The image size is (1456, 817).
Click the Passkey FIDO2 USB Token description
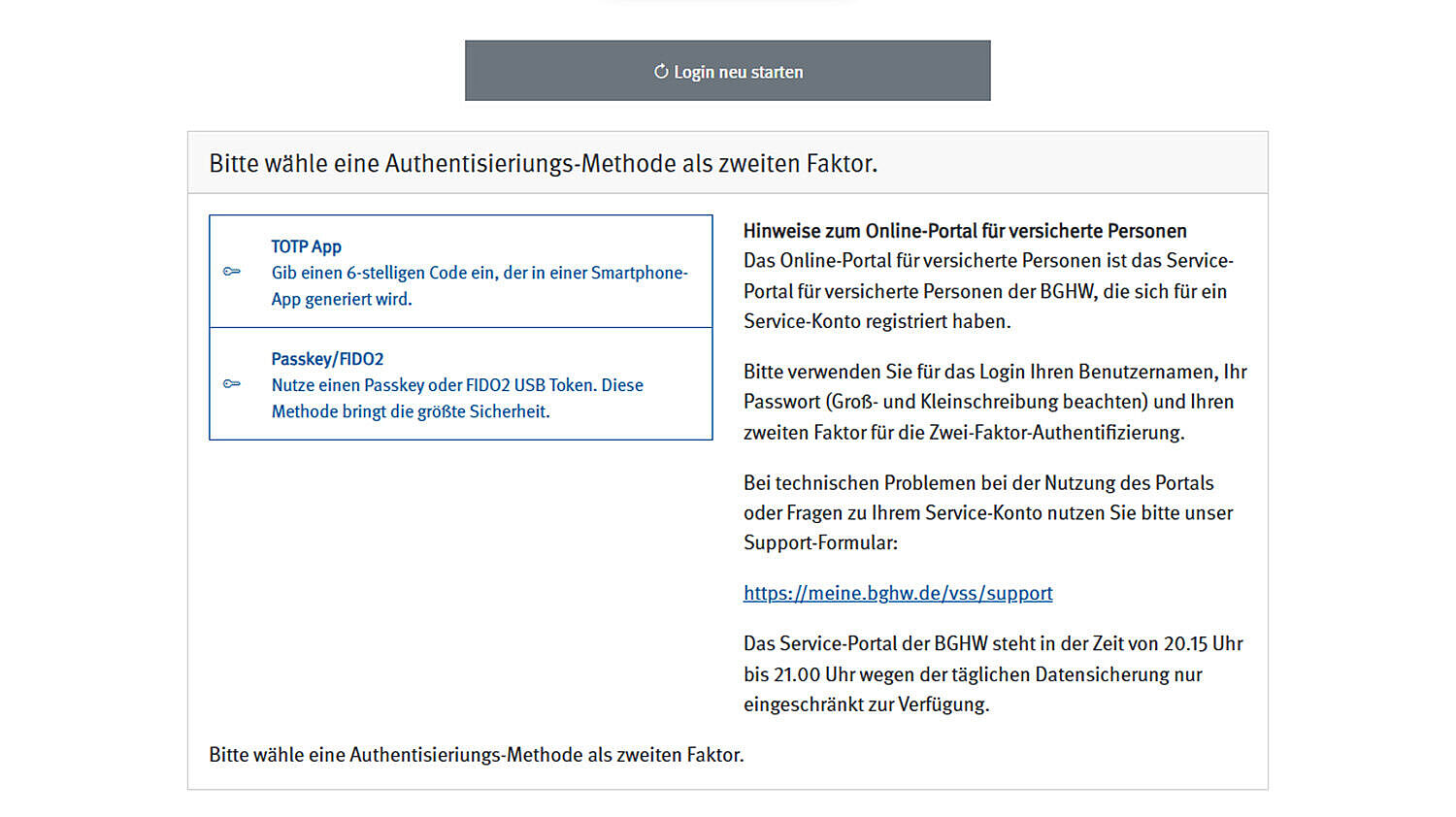point(457,385)
